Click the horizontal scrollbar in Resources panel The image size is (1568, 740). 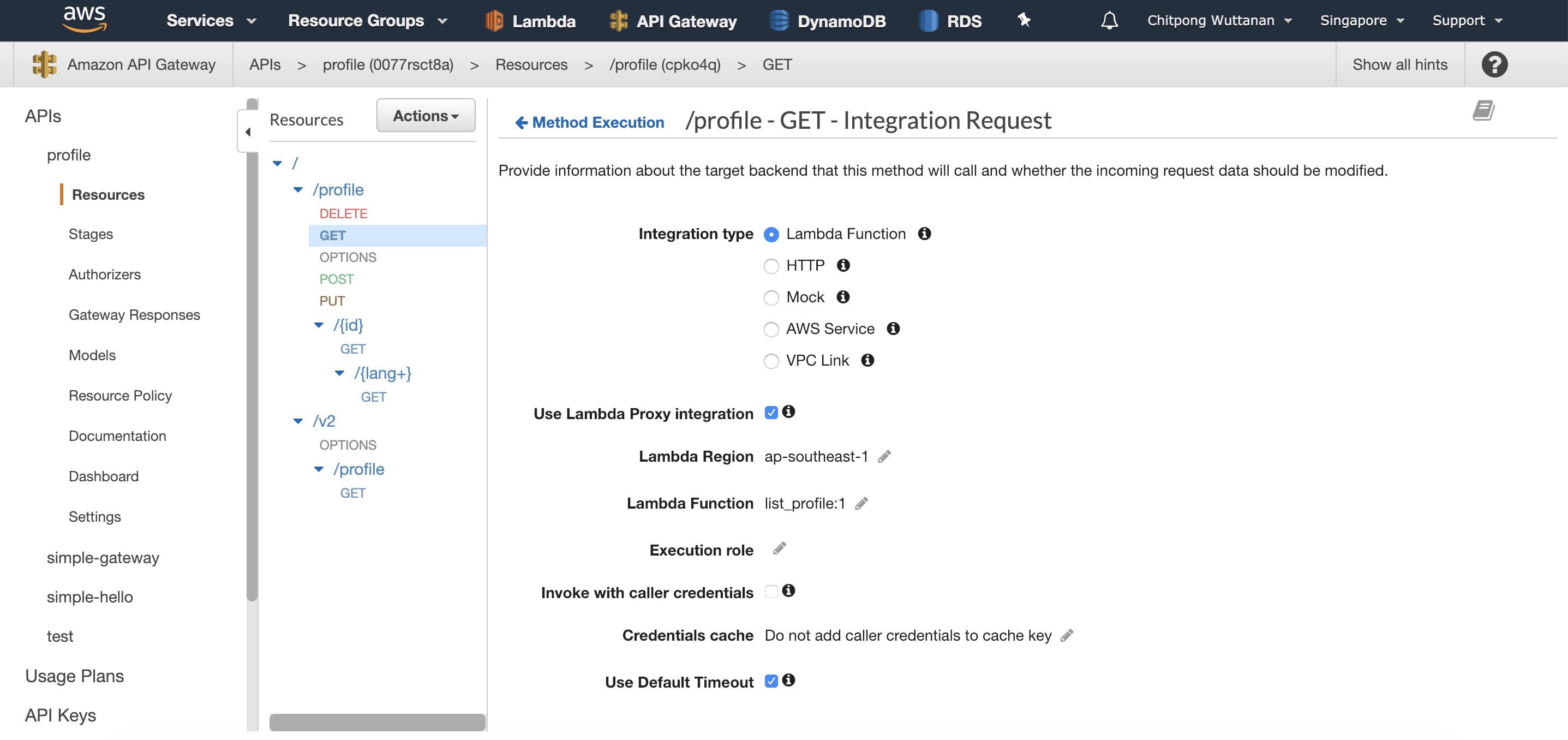click(378, 723)
